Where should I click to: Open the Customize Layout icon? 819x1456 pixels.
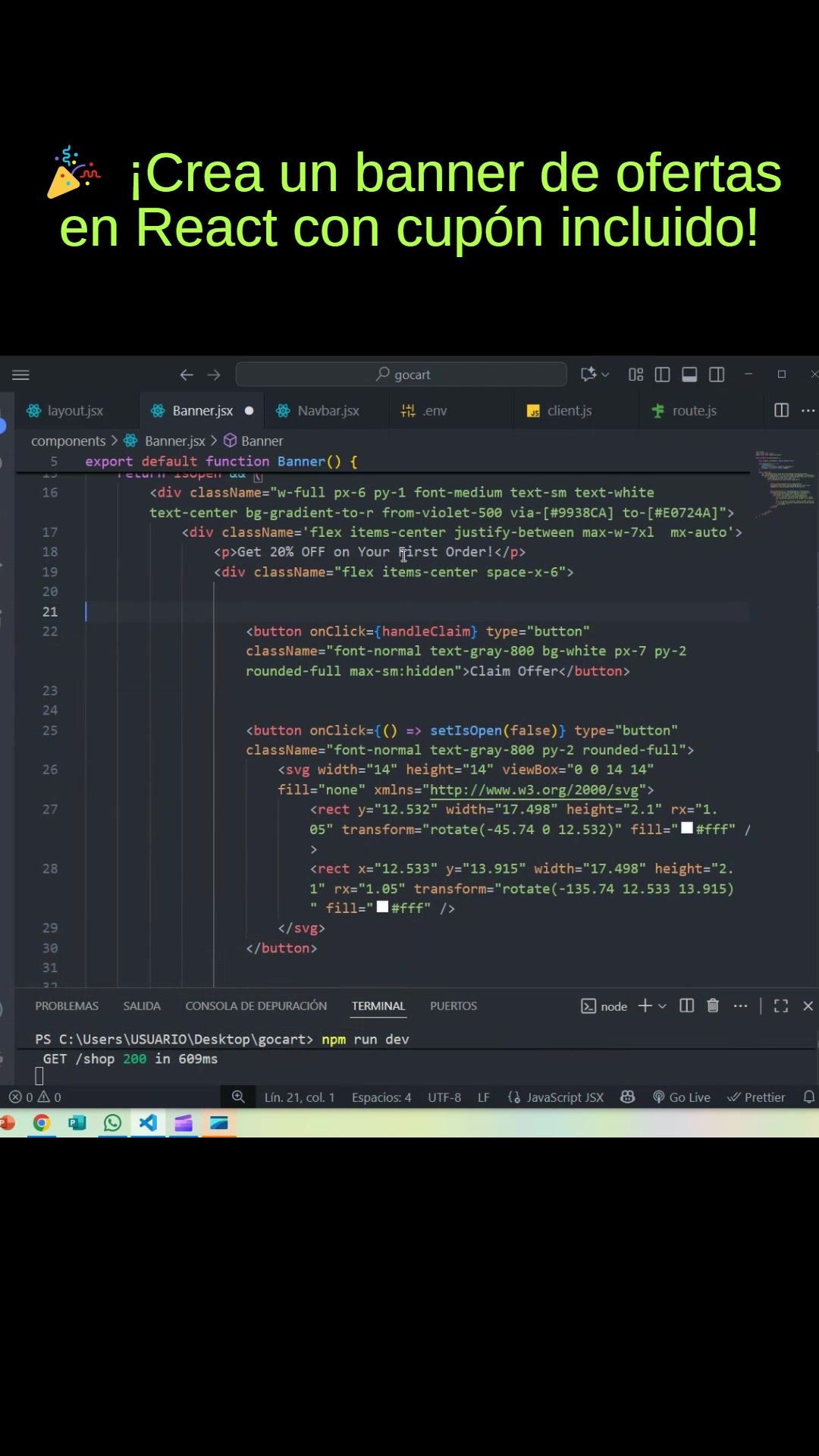pyautogui.click(x=635, y=374)
